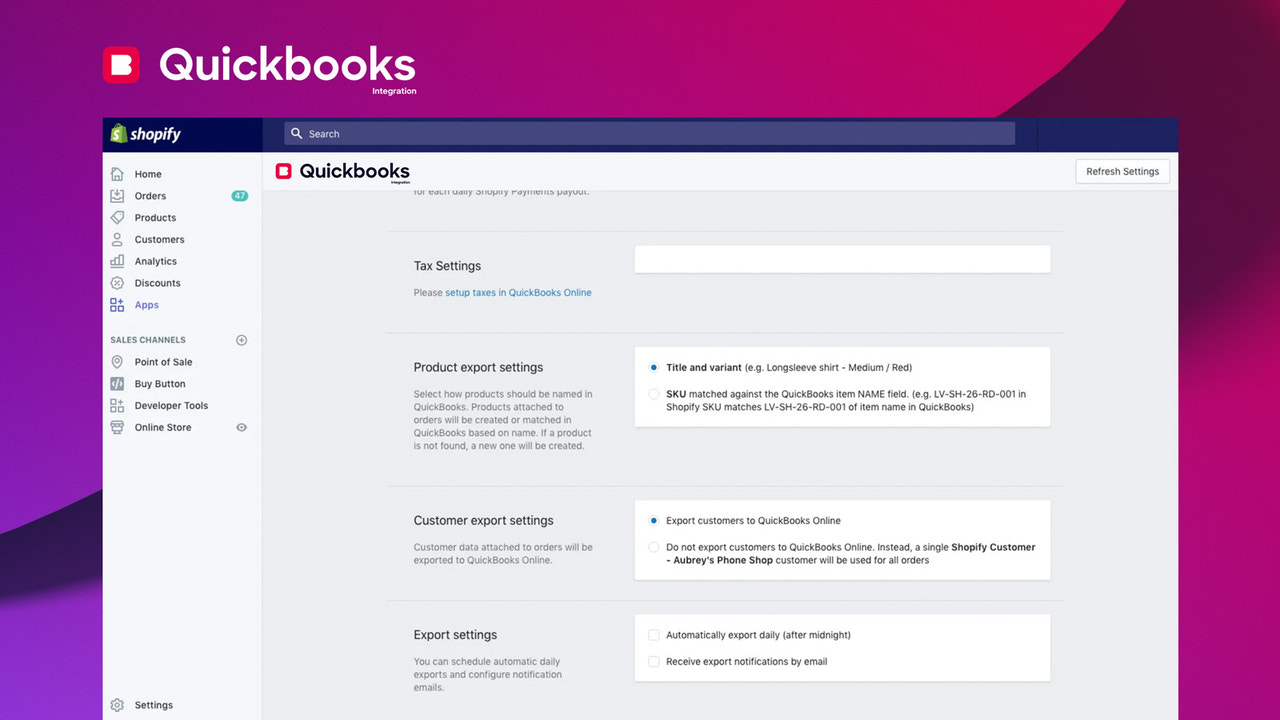The image size is (1280, 720).
Task: Open the Tax Settings dropdown field
Action: point(841,258)
